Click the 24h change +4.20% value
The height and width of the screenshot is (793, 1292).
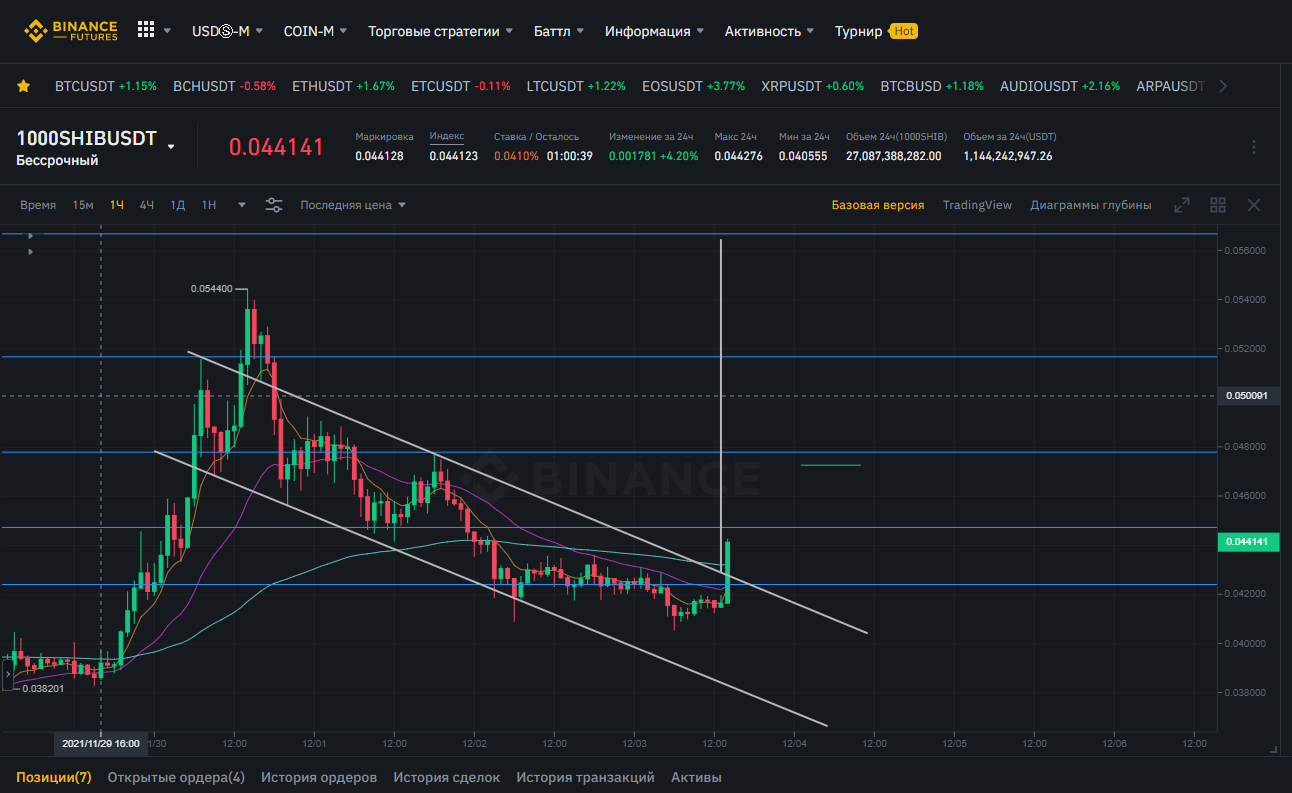(x=679, y=156)
